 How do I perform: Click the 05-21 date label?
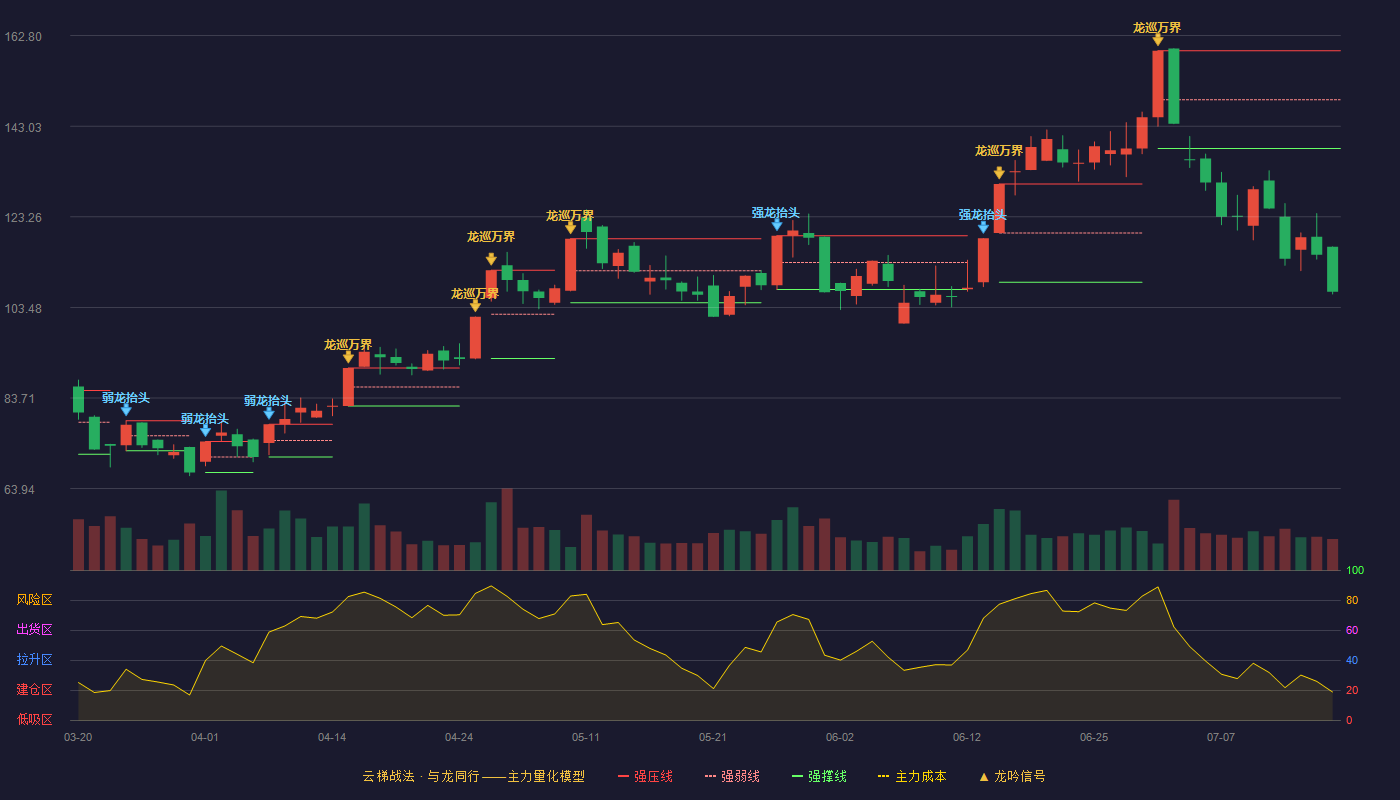click(x=713, y=737)
